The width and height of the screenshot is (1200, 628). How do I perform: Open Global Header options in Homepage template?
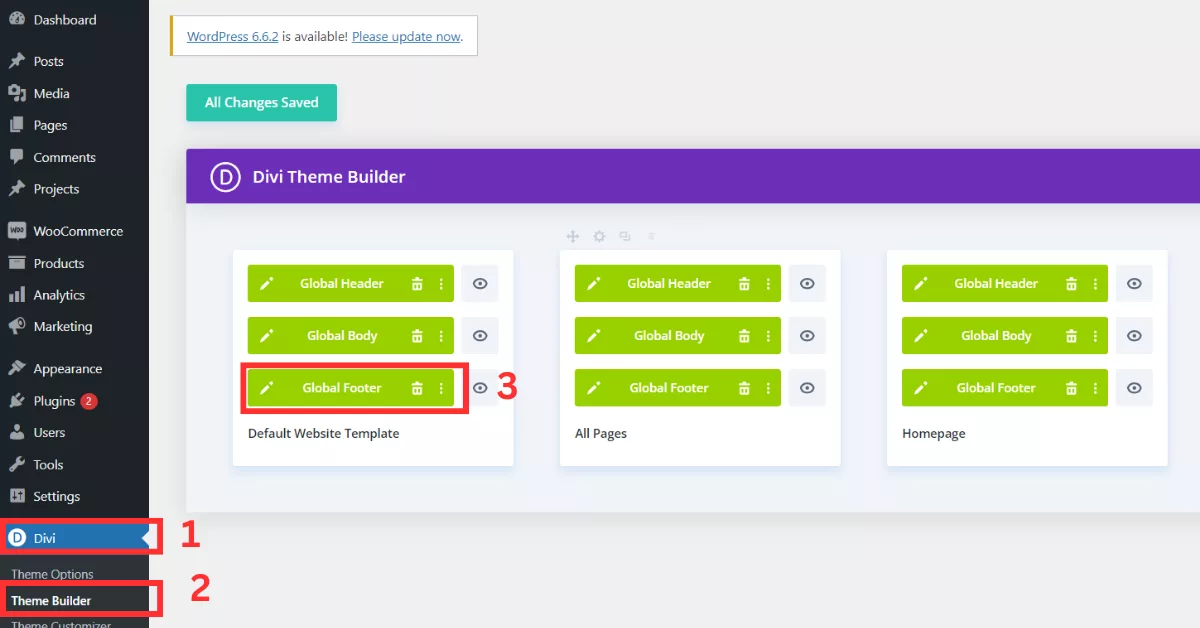click(1095, 284)
